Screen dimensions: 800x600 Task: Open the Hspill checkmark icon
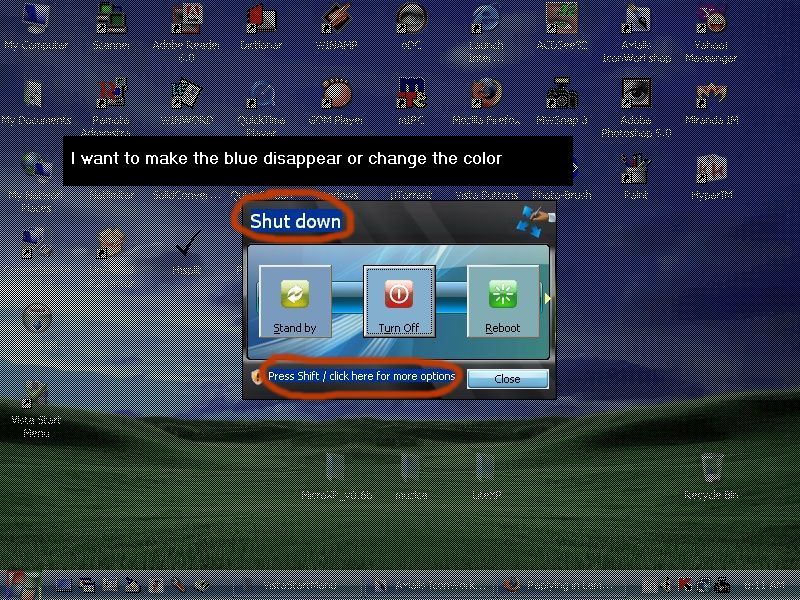tap(187, 251)
